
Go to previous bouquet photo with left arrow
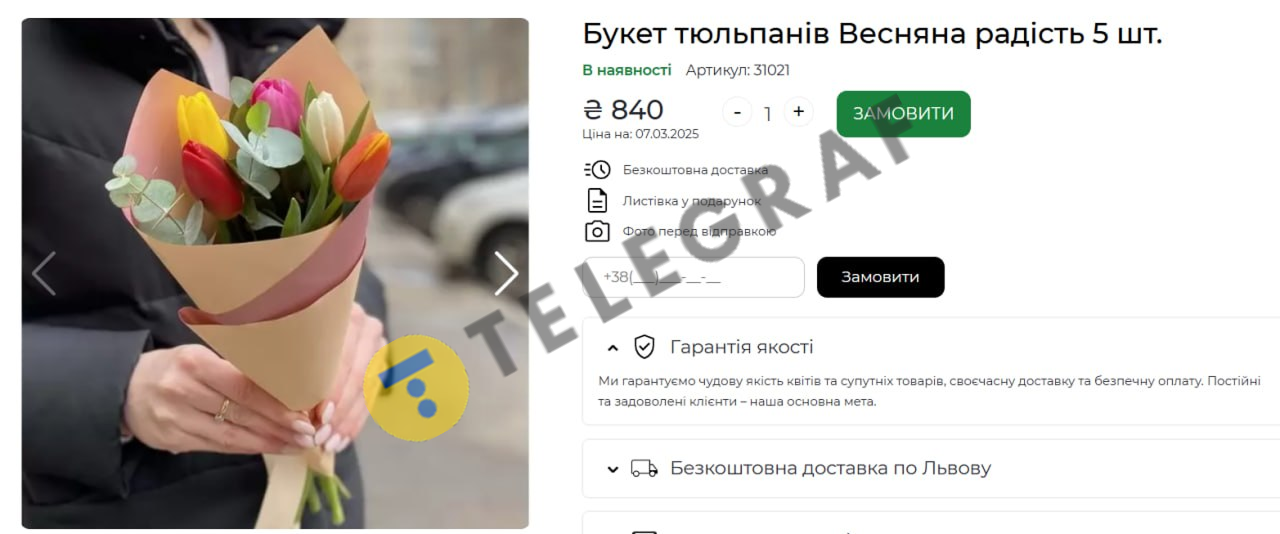click(x=44, y=273)
